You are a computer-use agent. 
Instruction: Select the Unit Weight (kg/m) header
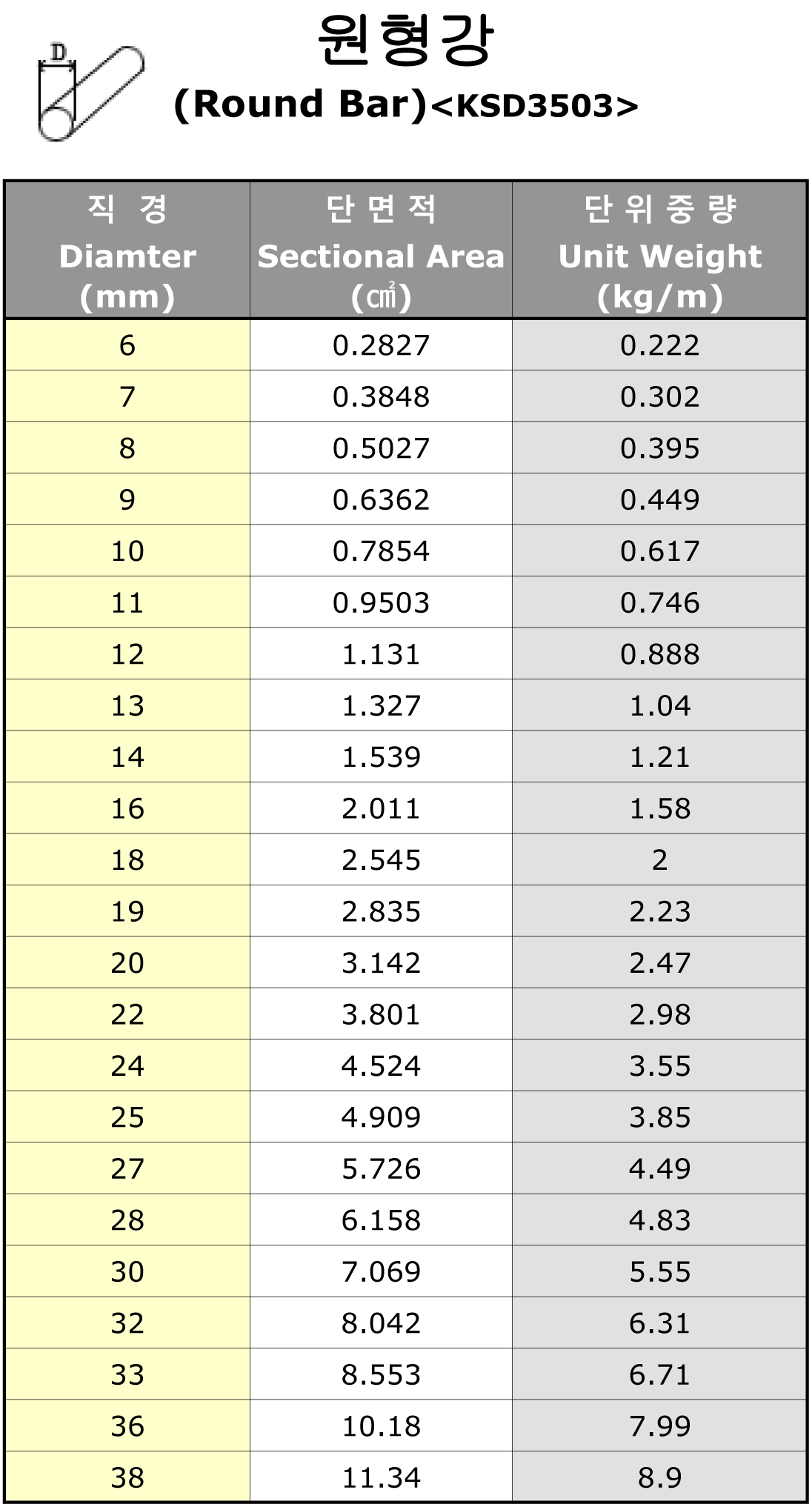(x=659, y=250)
